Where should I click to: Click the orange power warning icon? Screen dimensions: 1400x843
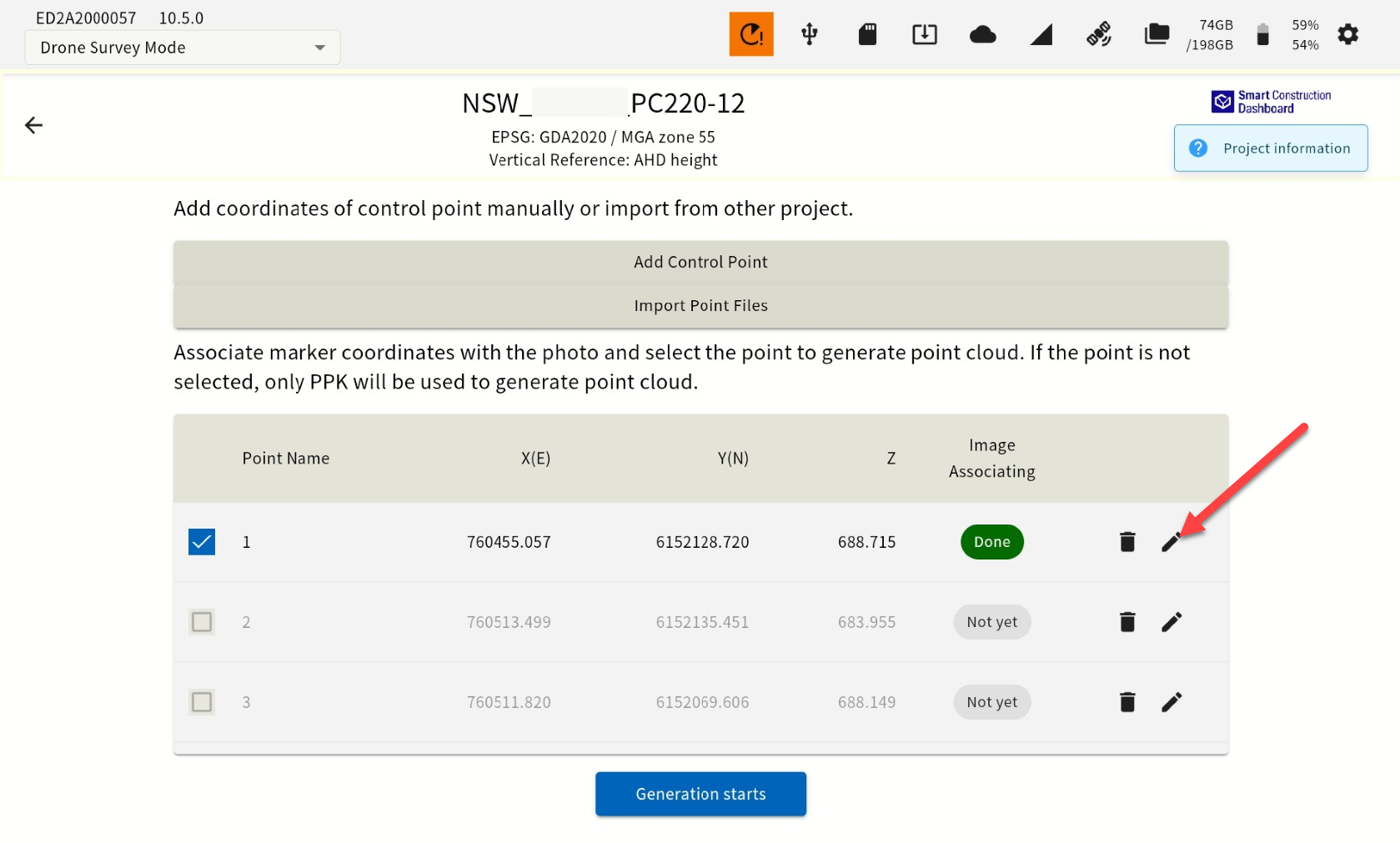point(751,34)
